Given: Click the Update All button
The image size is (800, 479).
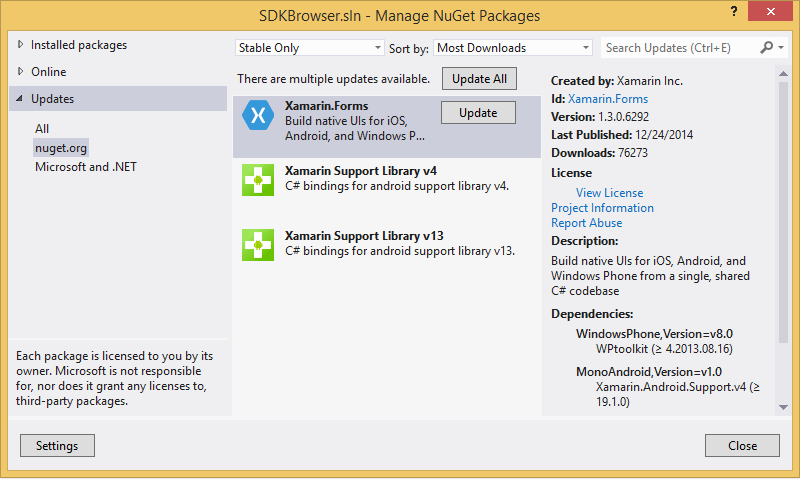Looking at the screenshot, I should click(x=479, y=78).
